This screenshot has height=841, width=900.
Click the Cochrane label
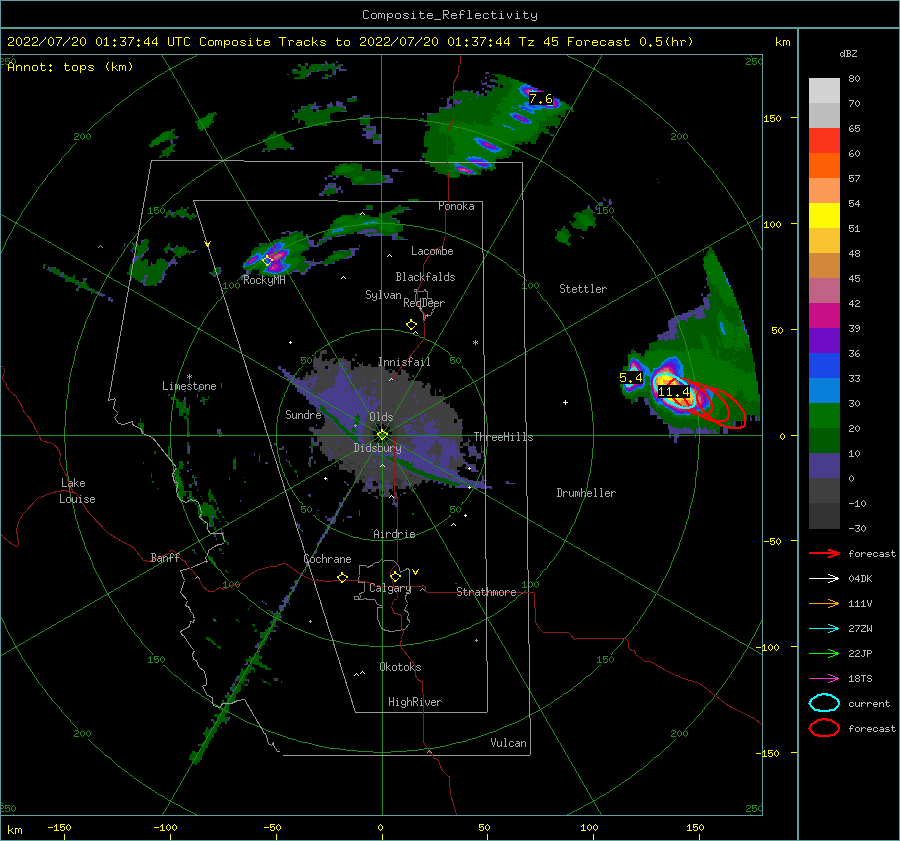tap(327, 559)
